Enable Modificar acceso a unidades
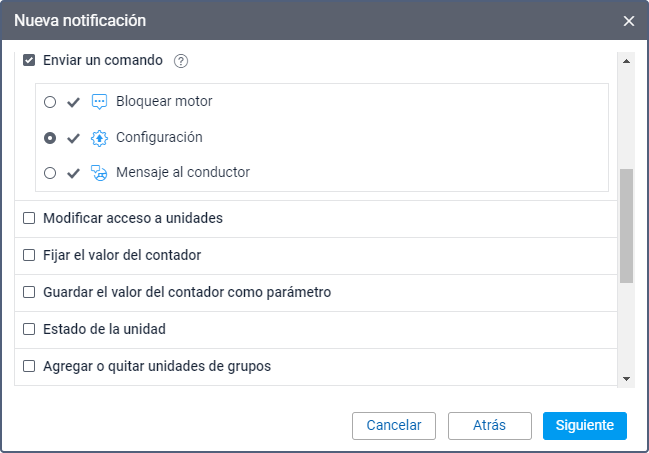Image resolution: width=649 pixels, height=453 pixels. pos(29,218)
